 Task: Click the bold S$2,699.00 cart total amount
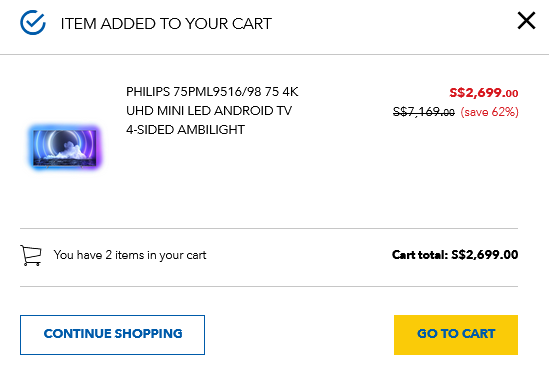click(485, 255)
